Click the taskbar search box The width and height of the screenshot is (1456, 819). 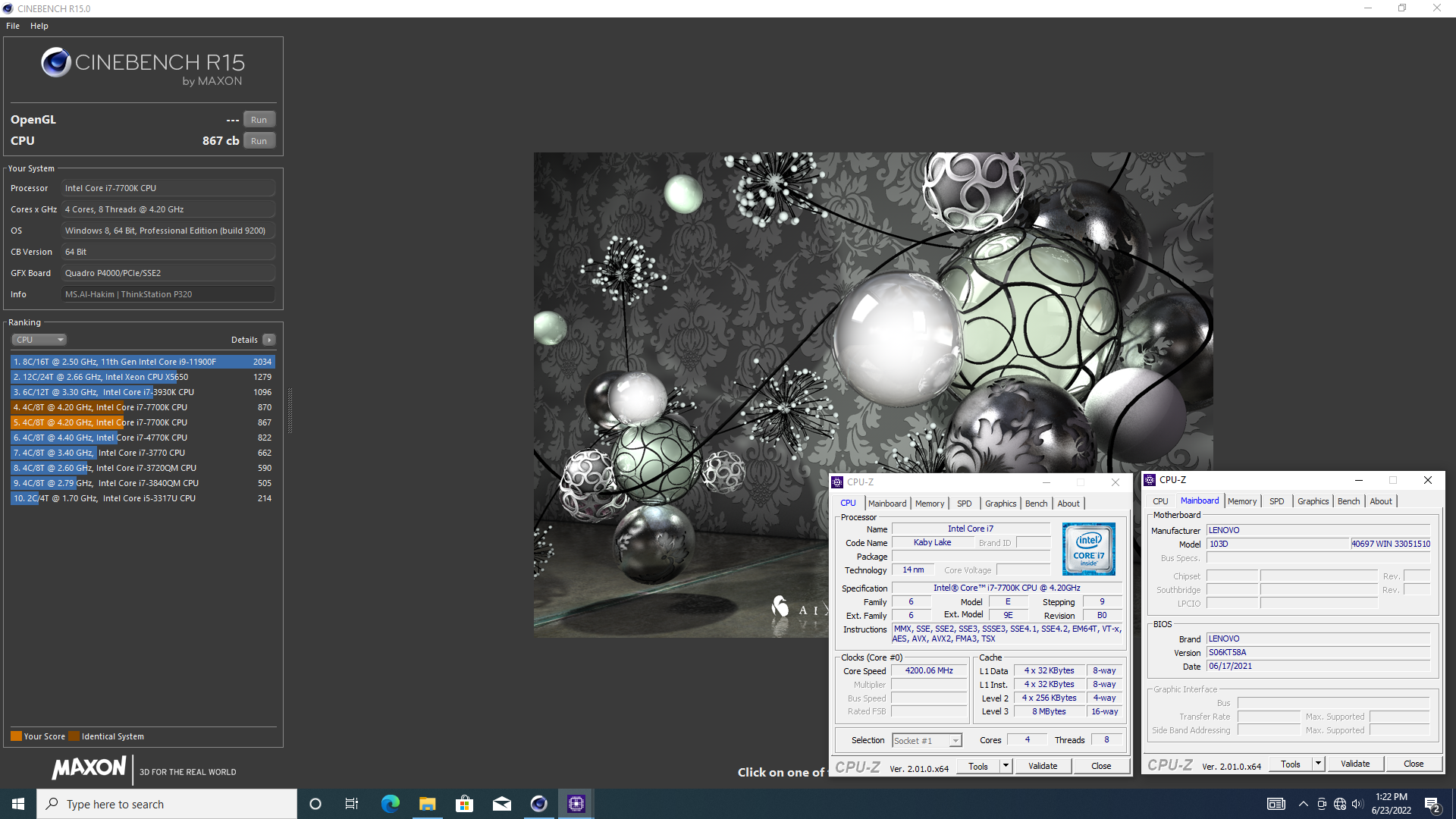pyautogui.click(x=167, y=804)
